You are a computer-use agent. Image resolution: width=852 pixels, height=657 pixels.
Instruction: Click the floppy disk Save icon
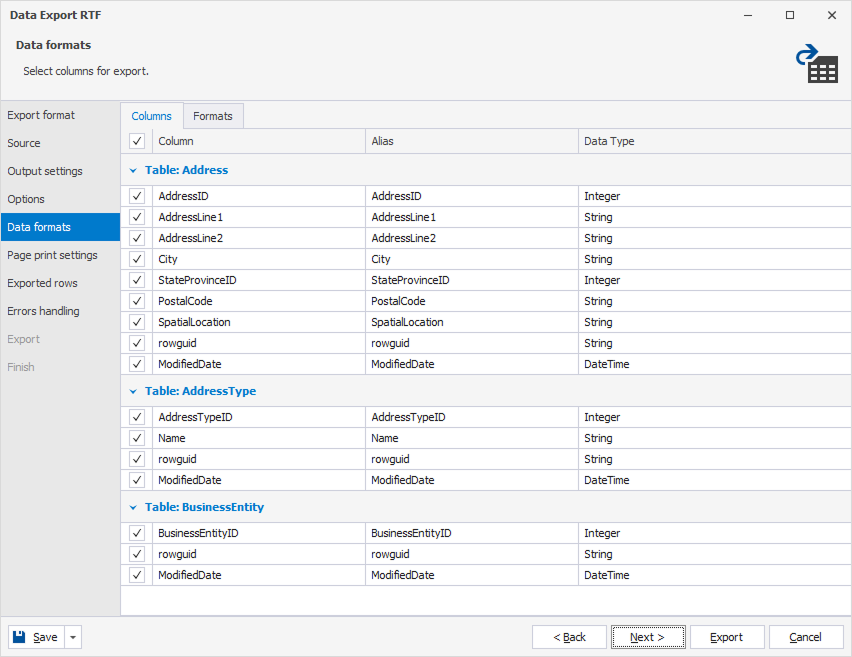point(19,636)
